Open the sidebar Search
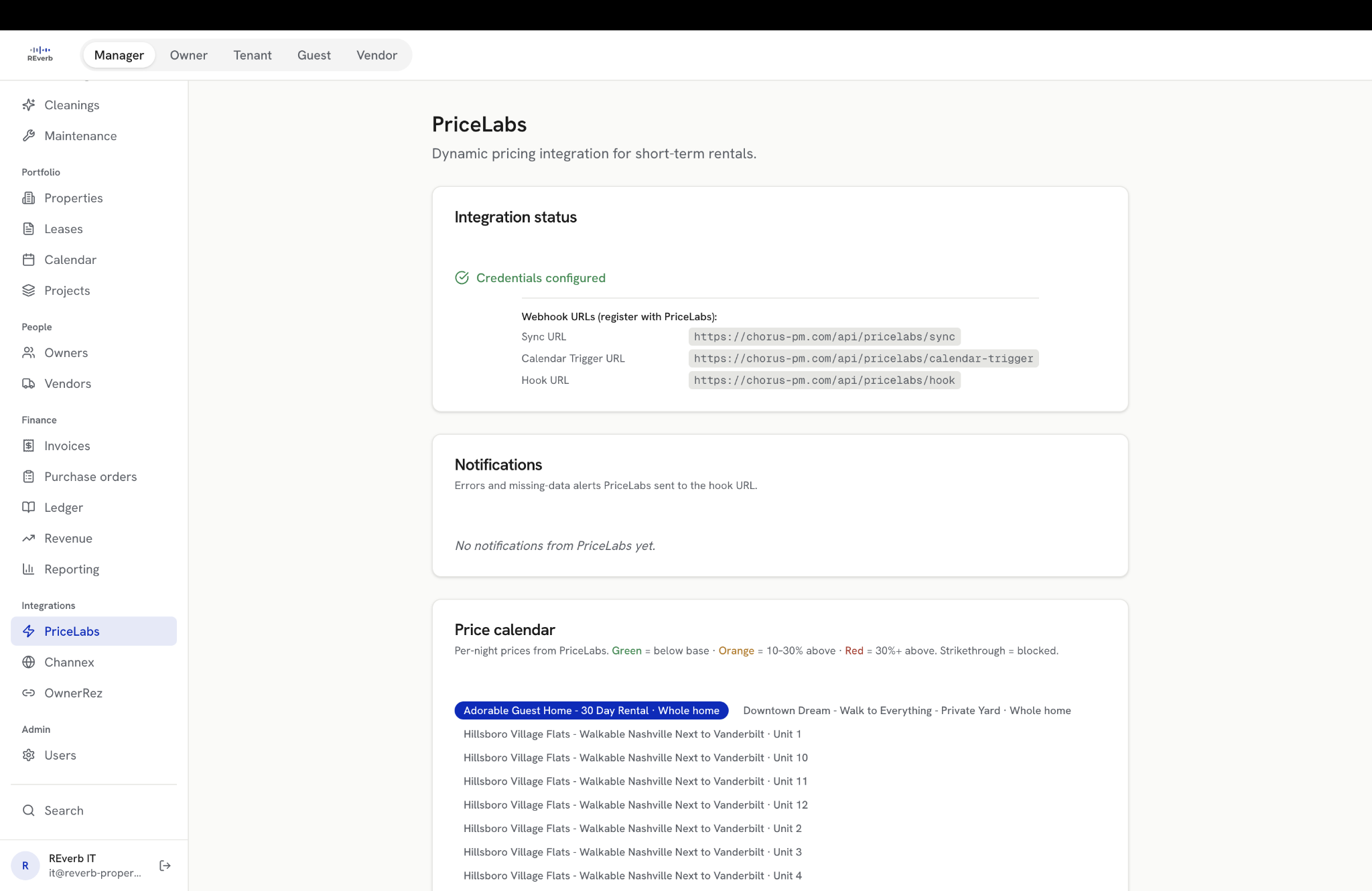1372x891 pixels. (94, 811)
